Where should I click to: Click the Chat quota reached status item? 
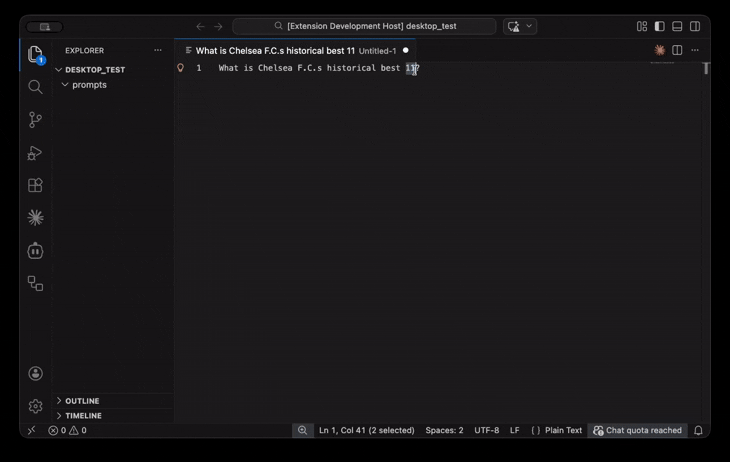click(637, 430)
